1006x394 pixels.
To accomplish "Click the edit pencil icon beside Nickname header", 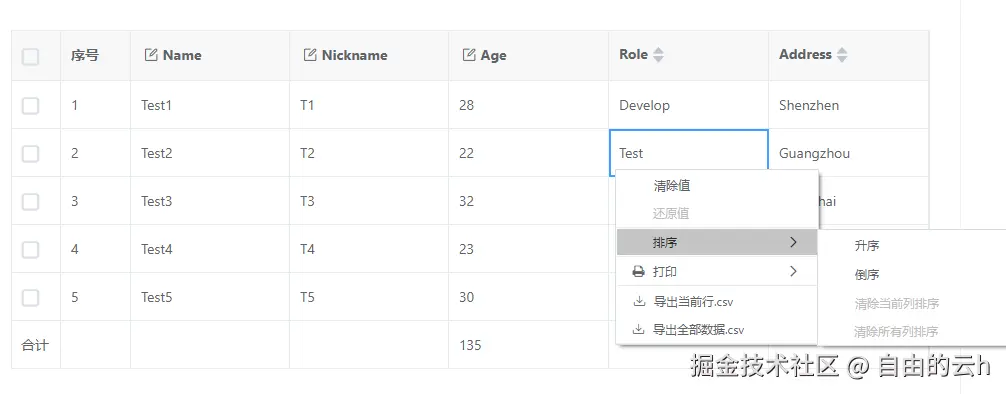I will [x=310, y=55].
